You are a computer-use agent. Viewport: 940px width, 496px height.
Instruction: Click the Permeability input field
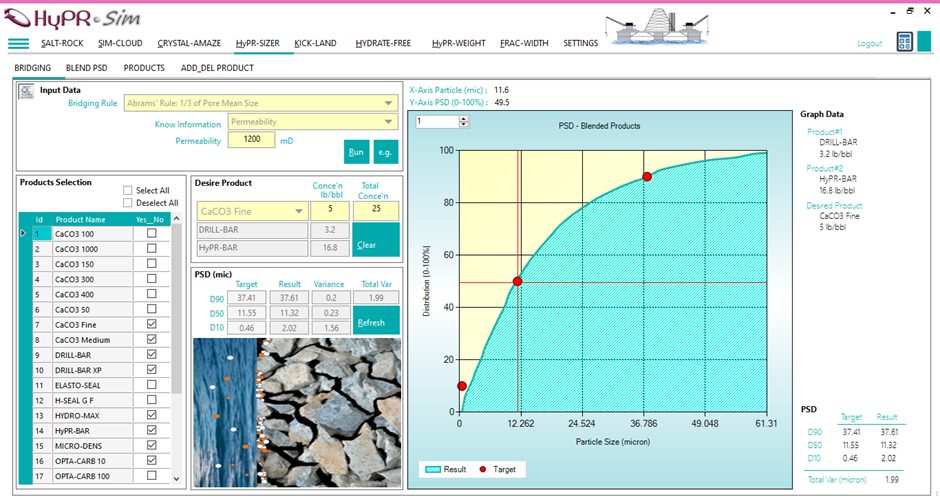pos(252,139)
